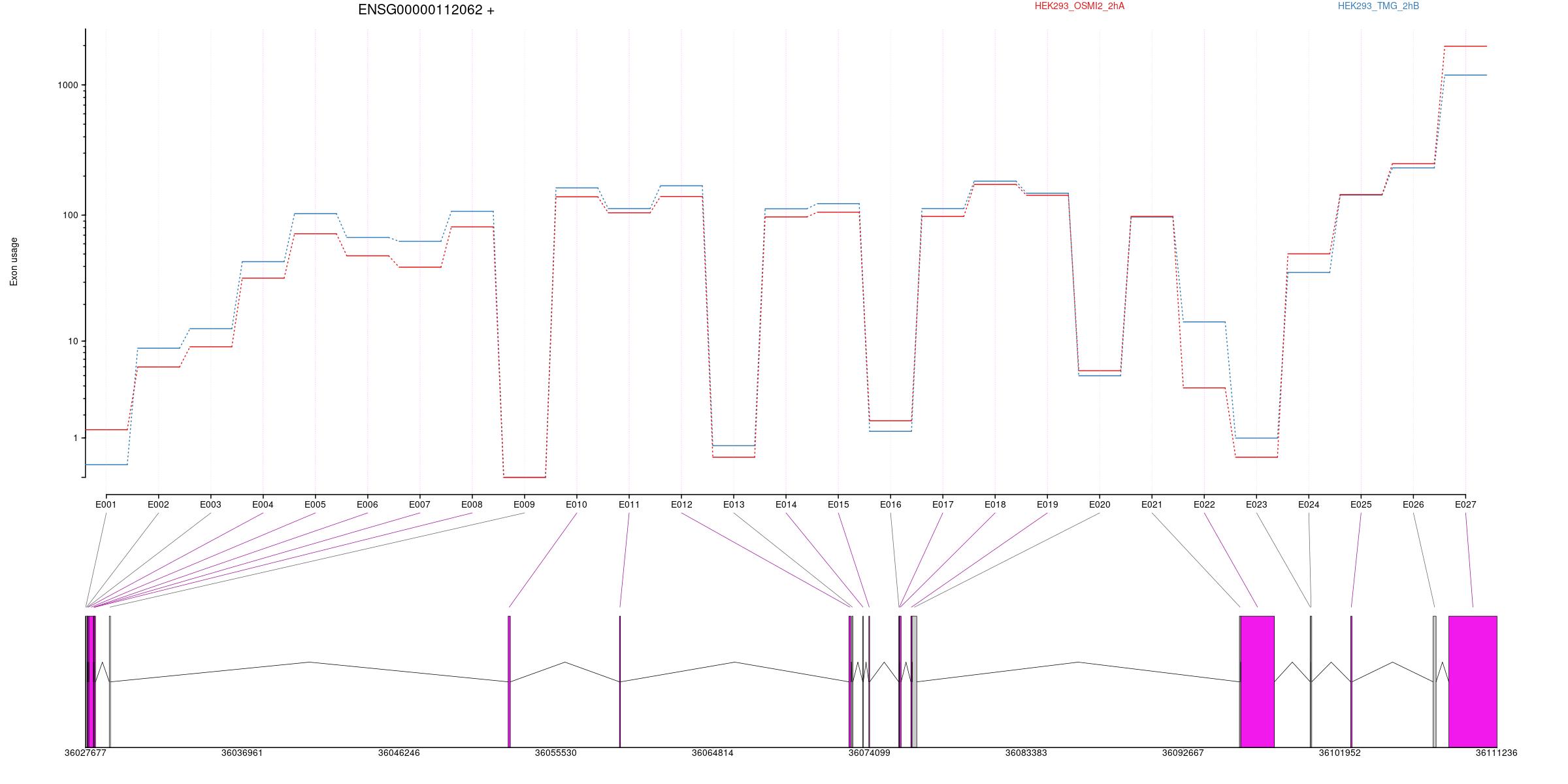1568x784 pixels.
Task: Click the red E001 usage line segment
Action: 106,430
